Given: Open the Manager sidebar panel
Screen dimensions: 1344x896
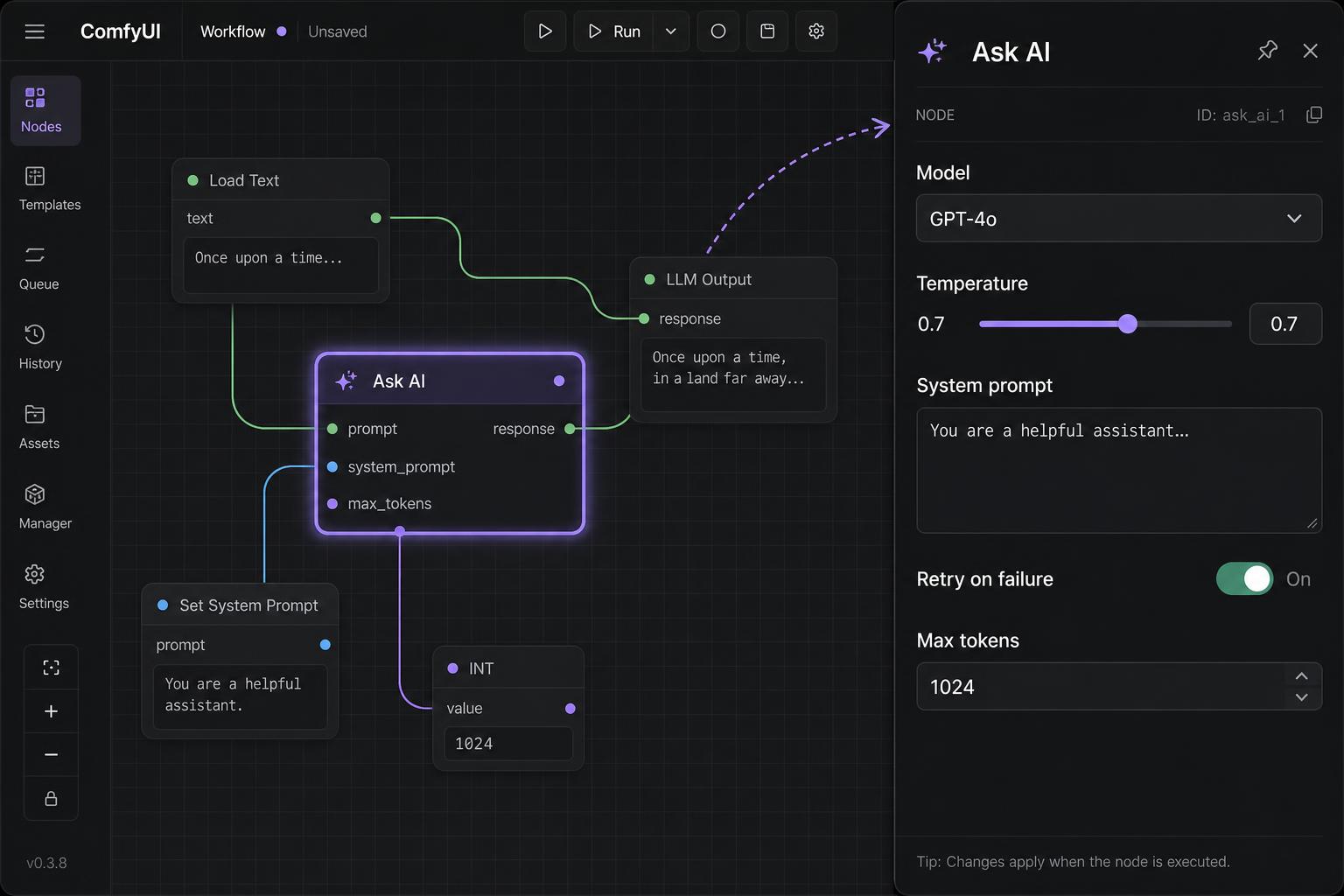Looking at the screenshot, I should tap(45, 507).
